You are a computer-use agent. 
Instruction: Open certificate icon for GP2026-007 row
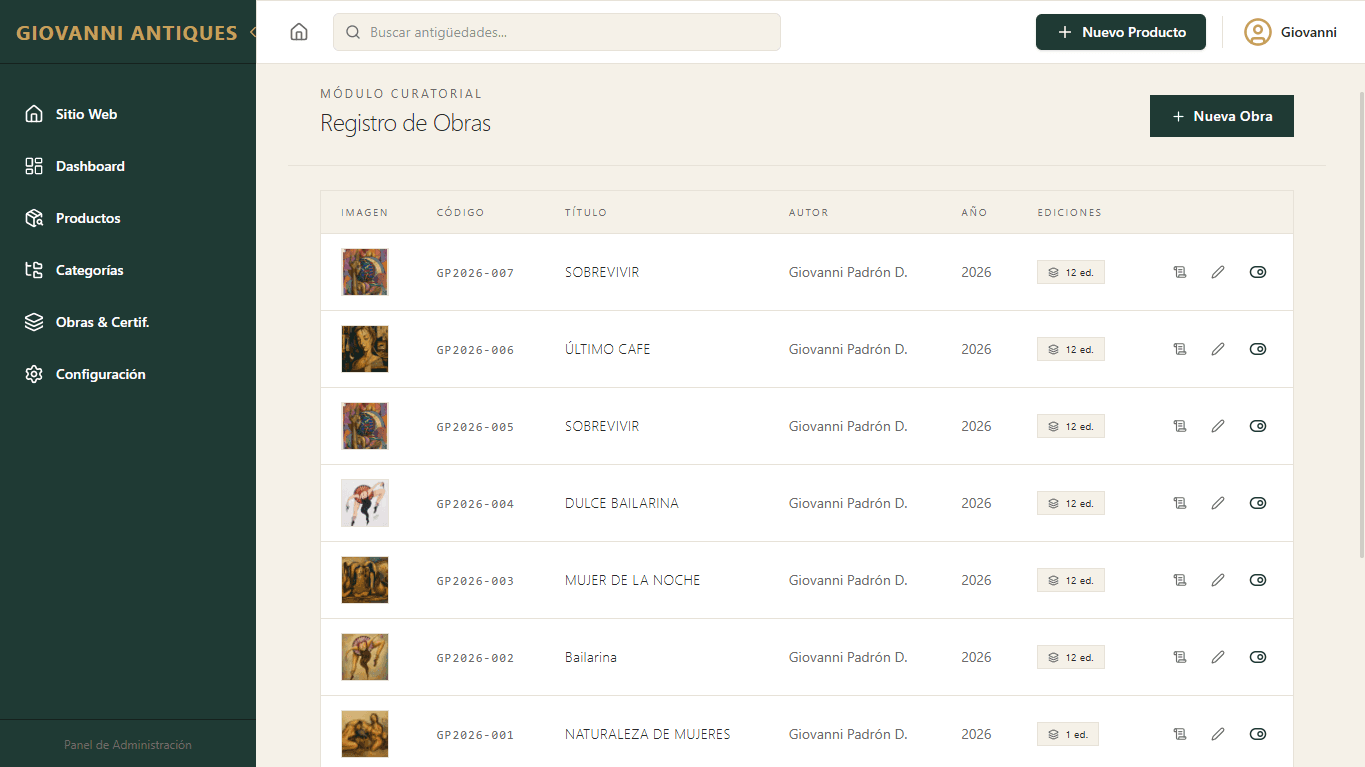click(x=1180, y=272)
